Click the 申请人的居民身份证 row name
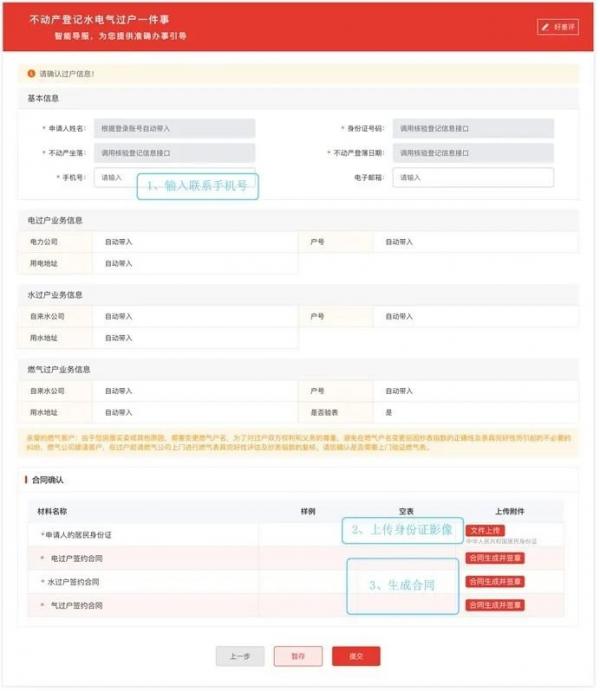 (x=76, y=535)
